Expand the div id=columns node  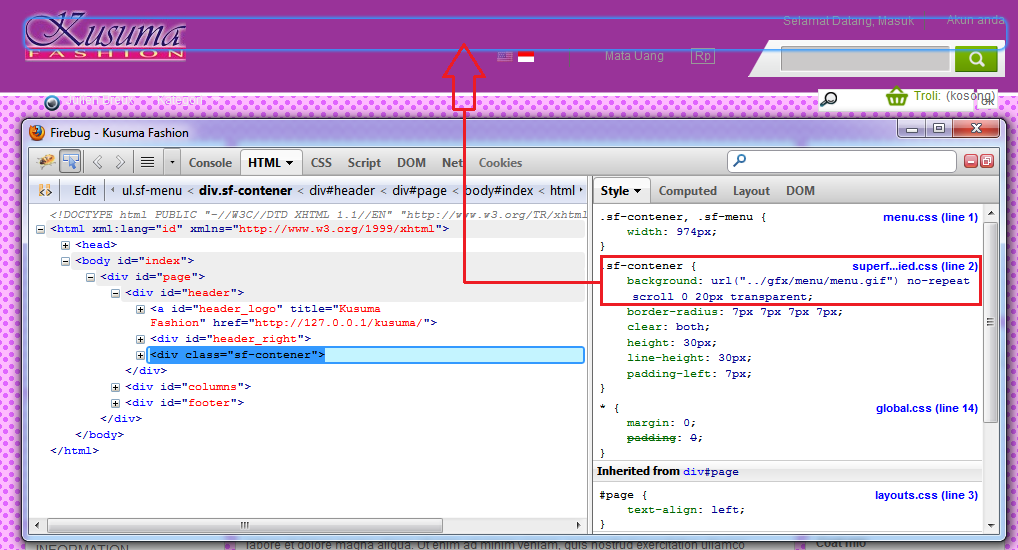[116, 387]
